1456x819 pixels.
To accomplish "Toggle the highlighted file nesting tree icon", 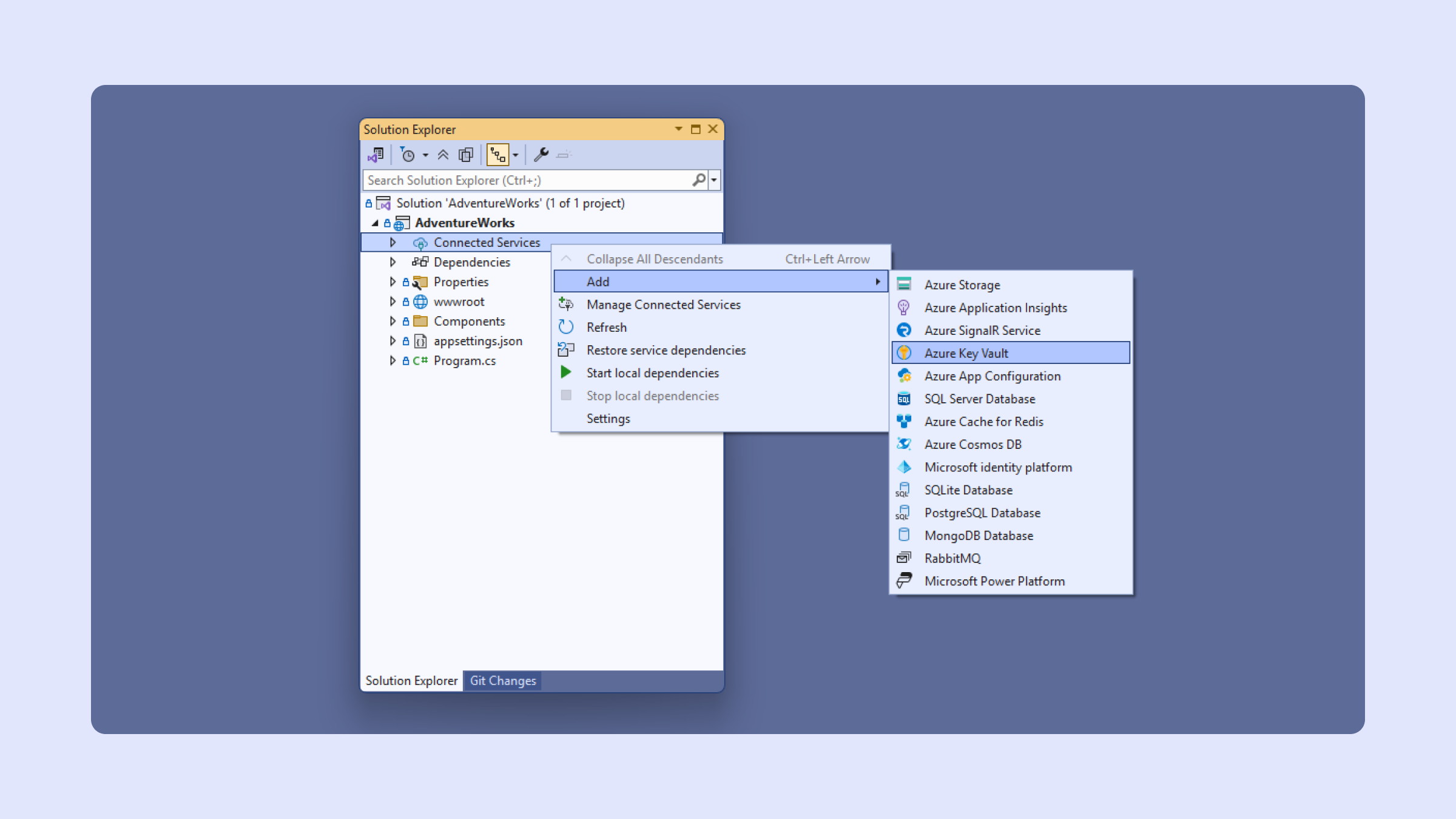I will click(x=497, y=155).
